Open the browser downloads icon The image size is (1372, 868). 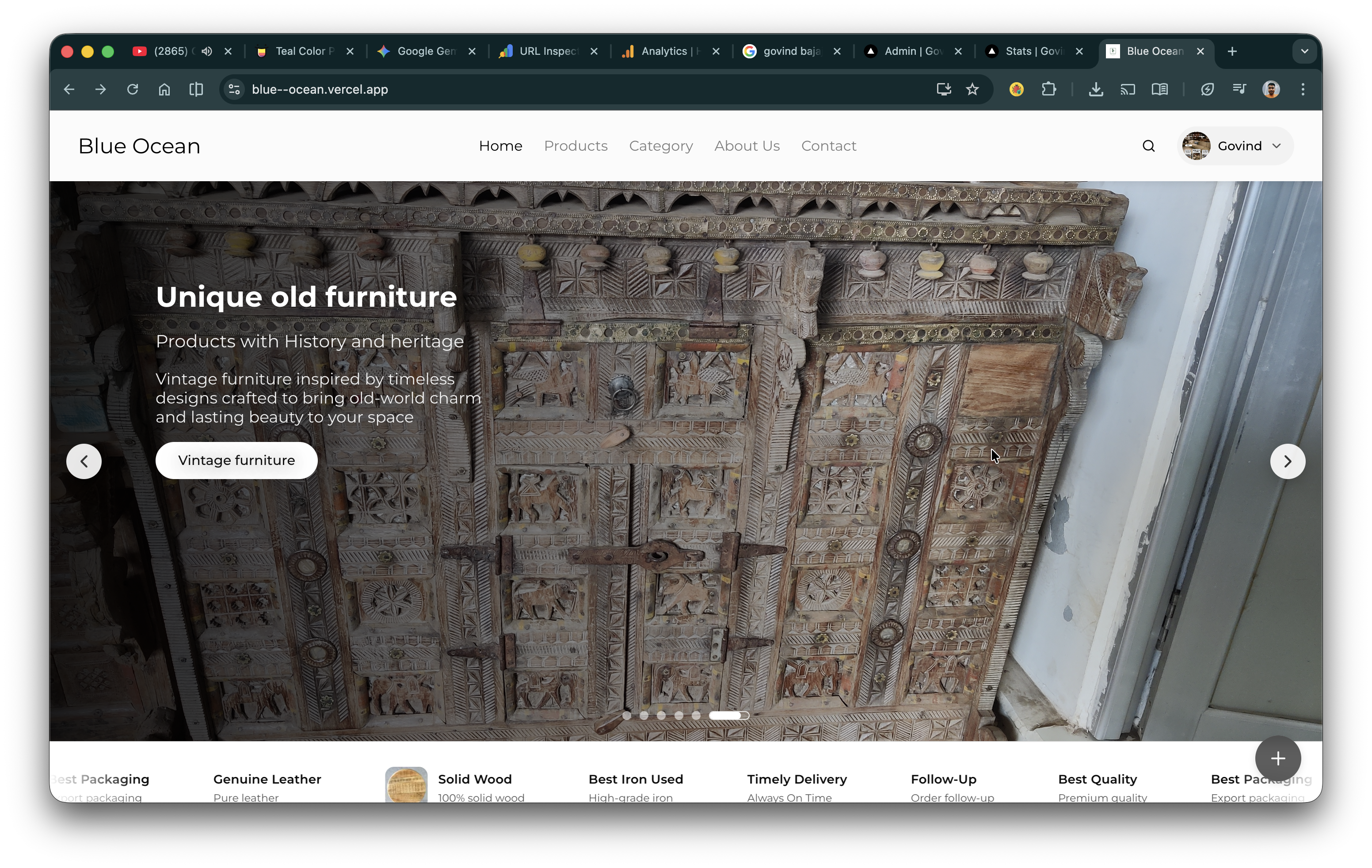click(x=1095, y=89)
